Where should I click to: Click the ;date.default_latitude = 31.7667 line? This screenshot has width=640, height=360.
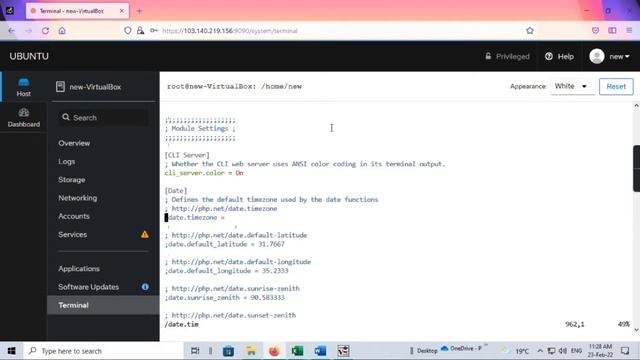[x=224, y=244]
